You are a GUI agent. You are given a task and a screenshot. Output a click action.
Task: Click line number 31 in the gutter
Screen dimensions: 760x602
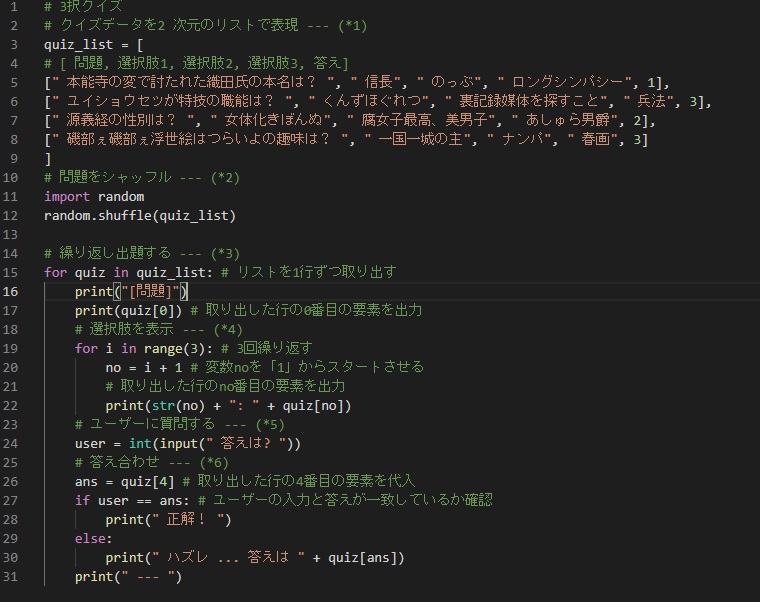click(x=10, y=576)
